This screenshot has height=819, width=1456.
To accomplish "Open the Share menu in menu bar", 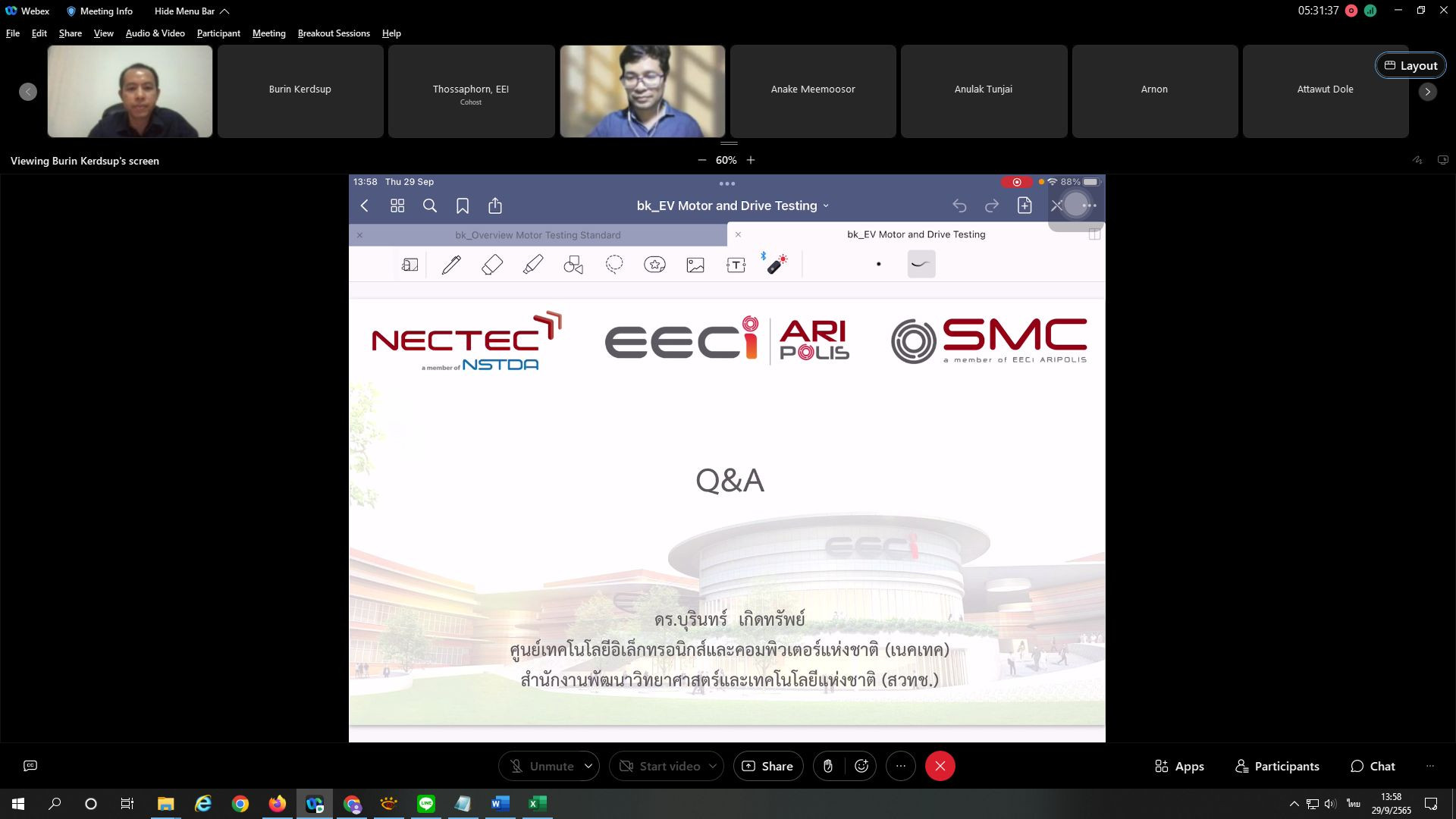I will (71, 33).
